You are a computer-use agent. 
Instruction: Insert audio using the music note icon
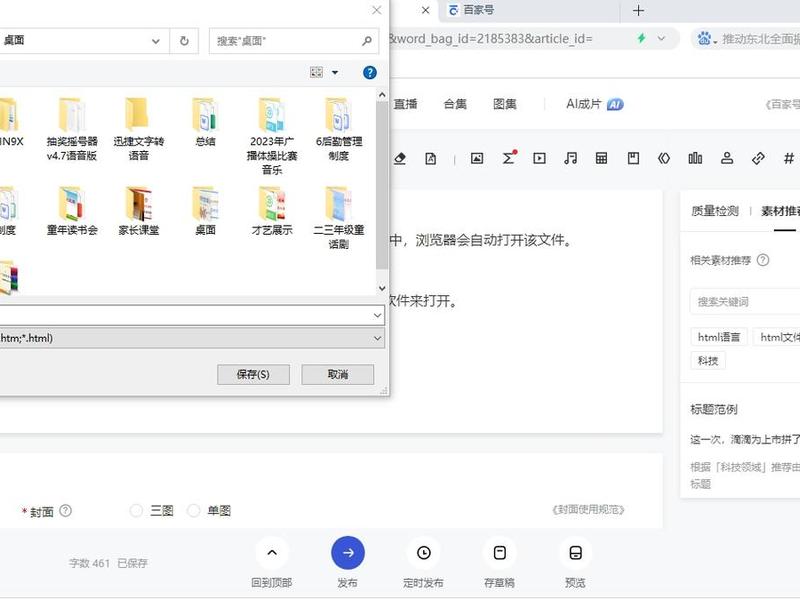pos(570,159)
